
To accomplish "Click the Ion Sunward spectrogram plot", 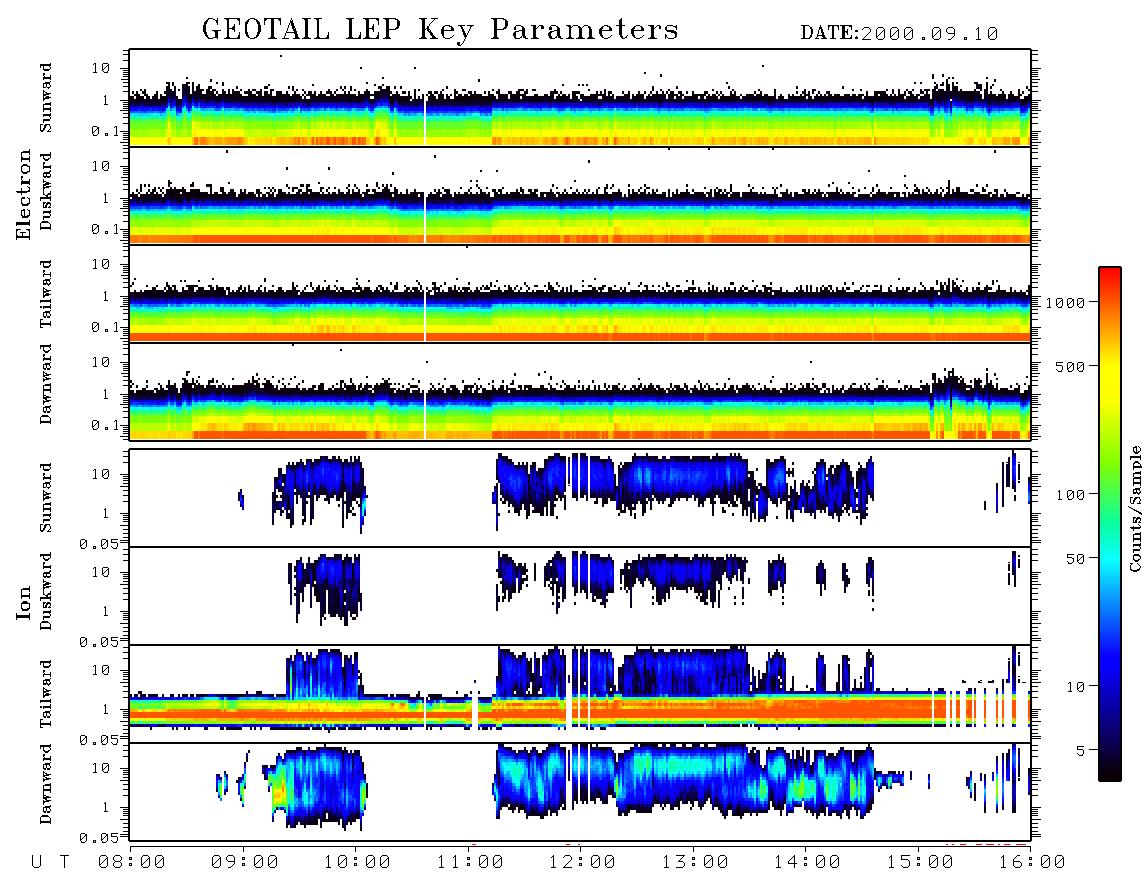I will click(580, 498).
